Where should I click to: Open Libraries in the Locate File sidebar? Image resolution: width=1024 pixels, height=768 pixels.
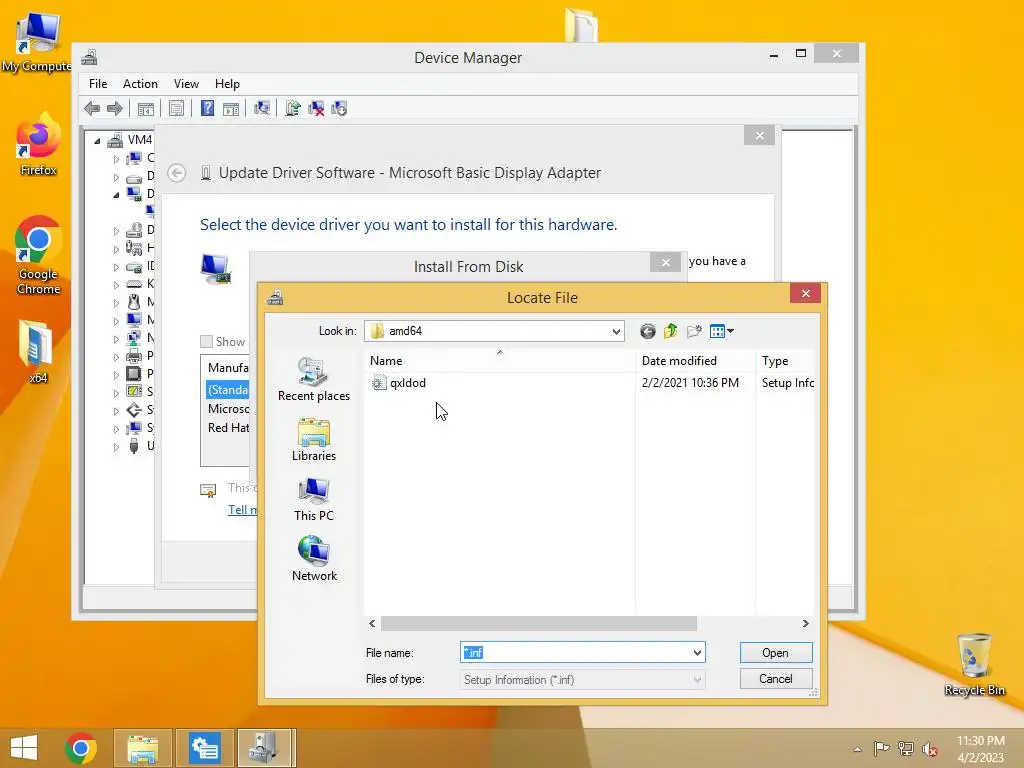point(313,440)
